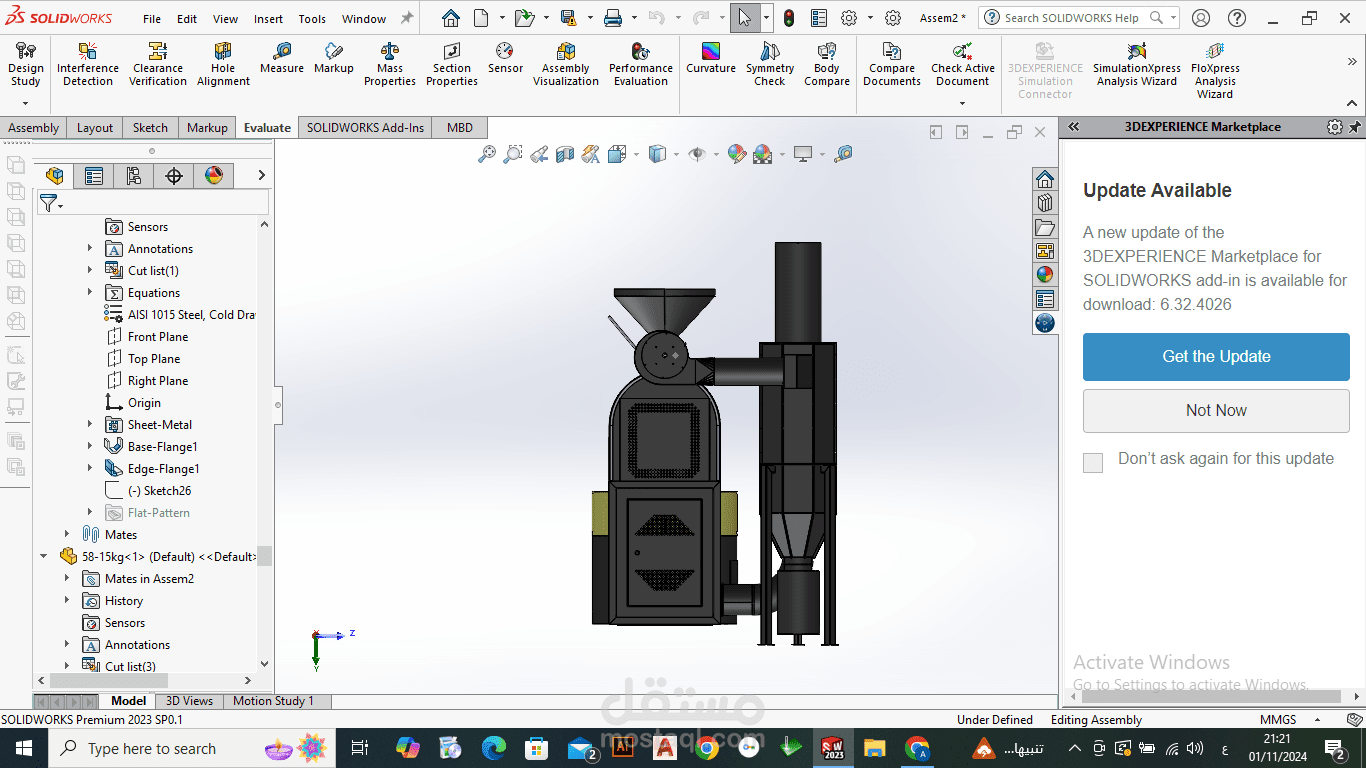This screenshot has width=1366, height=768.
Task: Expand Base-Flange1 feature
Action: click(90, 446)
